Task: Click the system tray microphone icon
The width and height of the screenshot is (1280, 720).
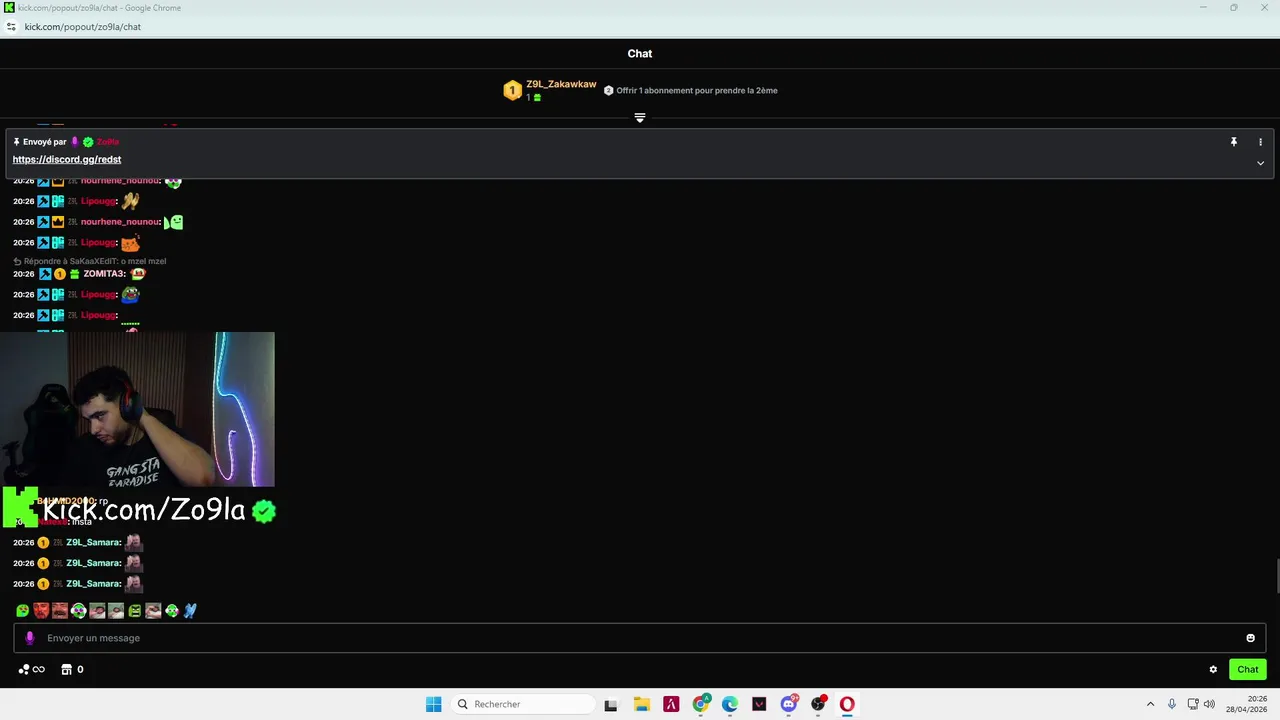Action: [1172, 704]
